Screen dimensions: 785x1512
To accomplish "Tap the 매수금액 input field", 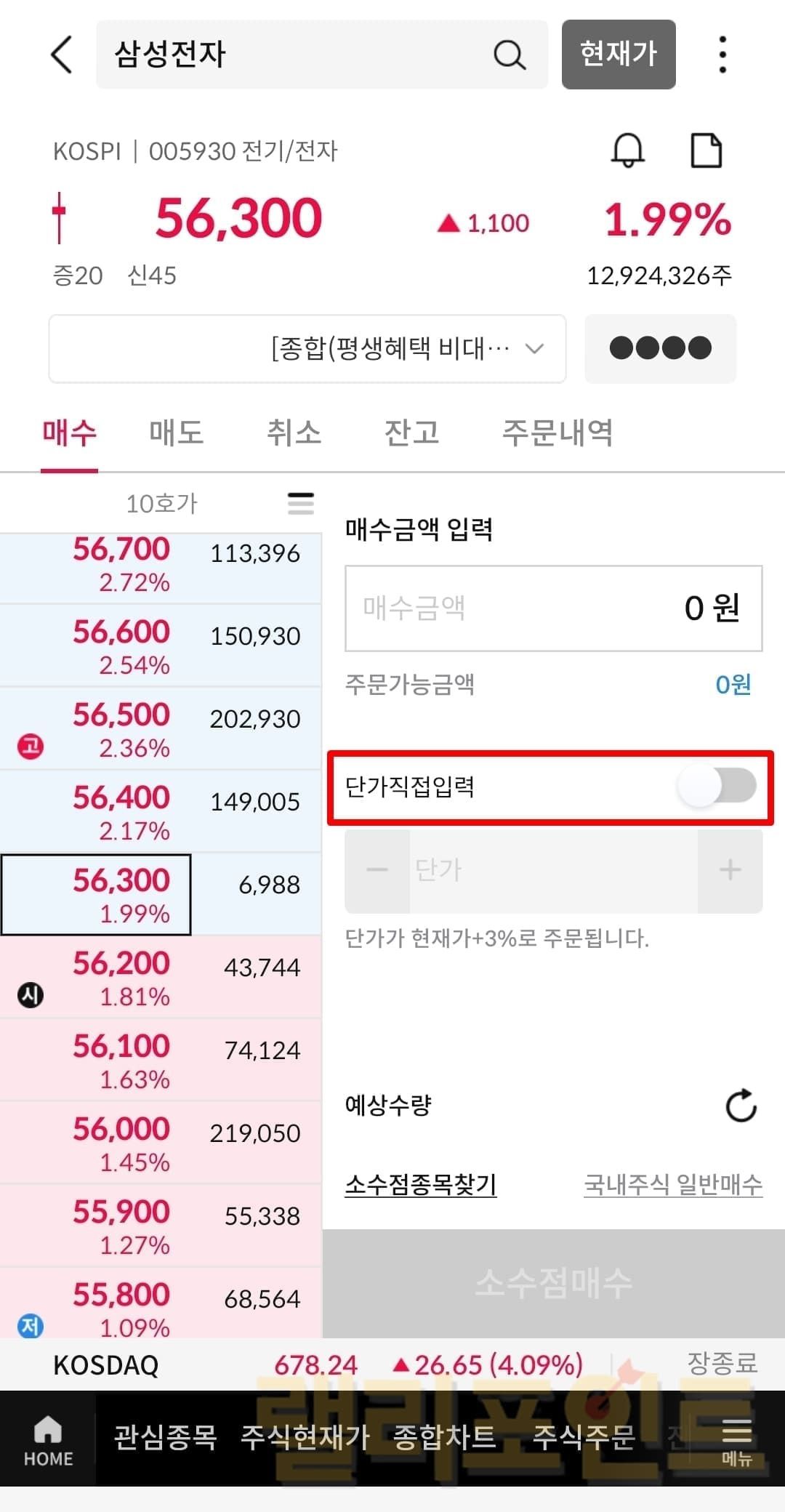I will (553, 608).
